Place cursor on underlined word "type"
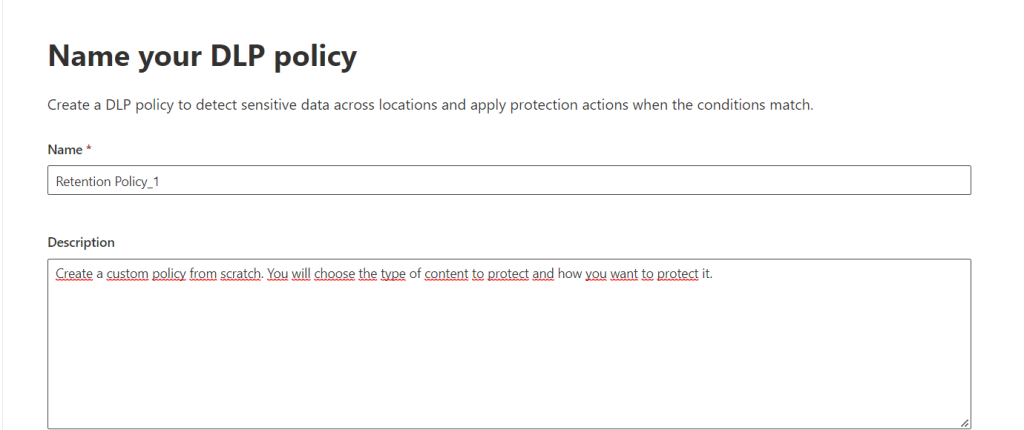 click(392, 274)
